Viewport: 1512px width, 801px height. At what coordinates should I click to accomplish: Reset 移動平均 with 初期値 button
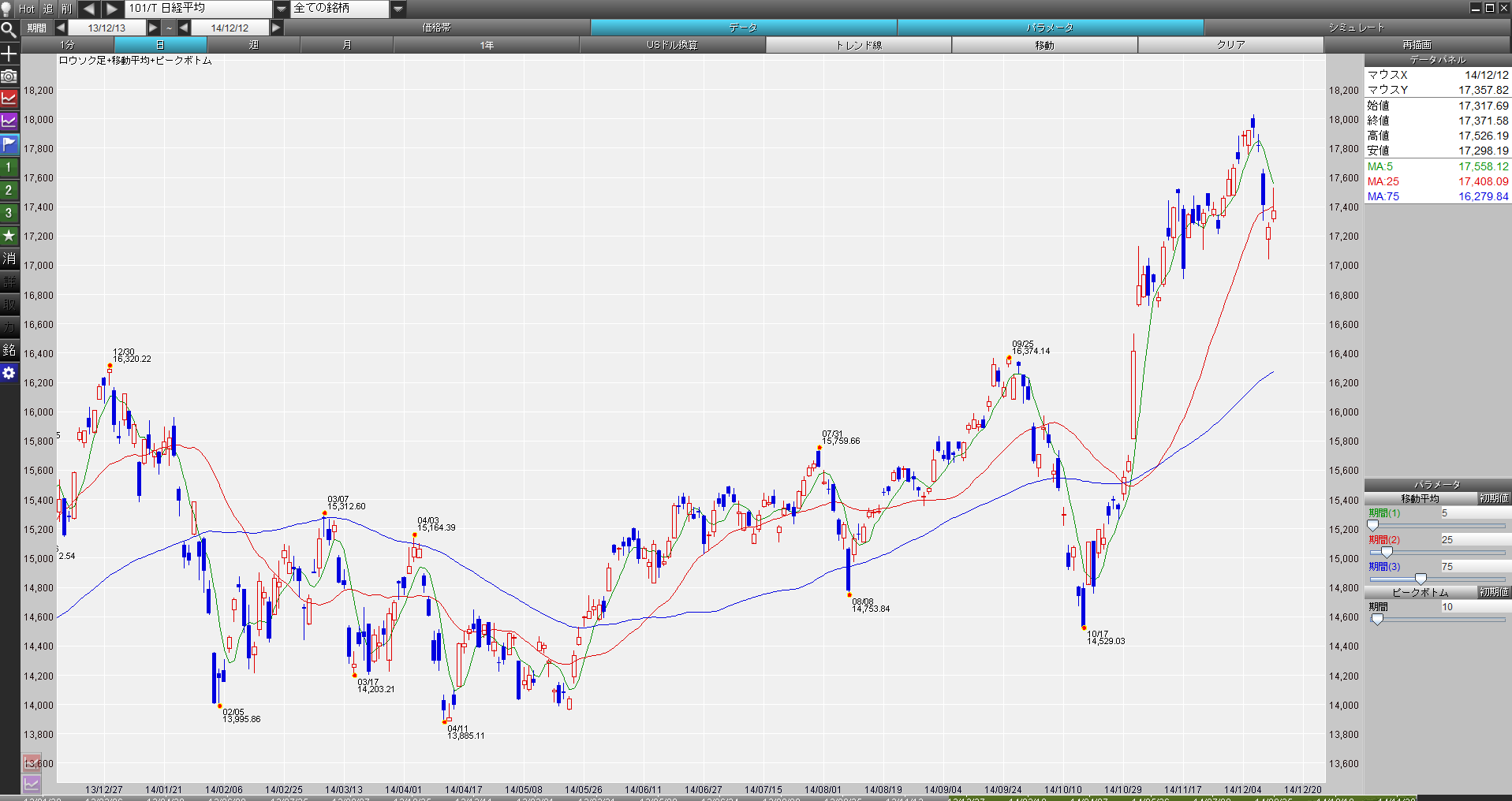coord(1494,498)
